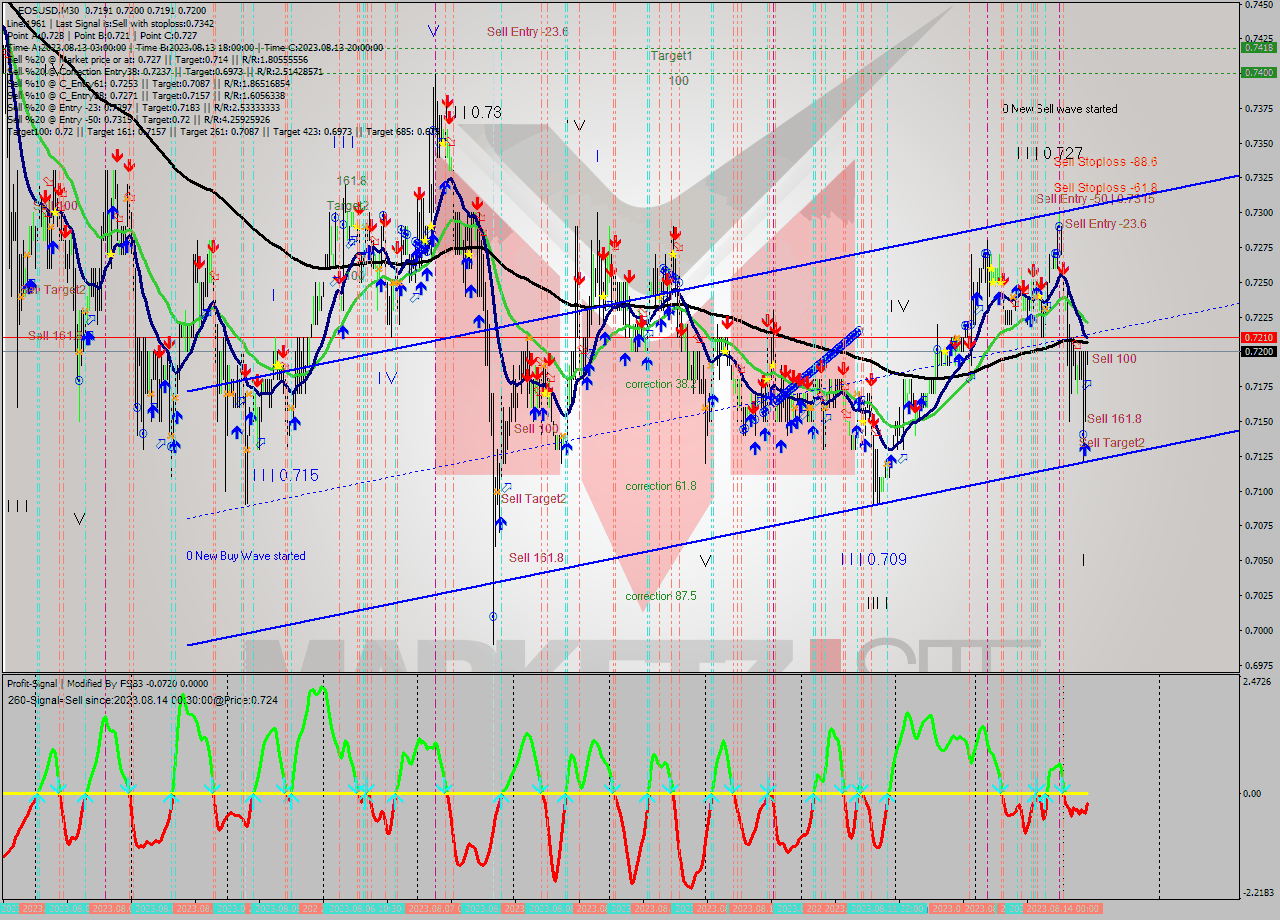The width and height of the screenshot is (1280, 920).
Task: Click the 'I V' wave label above 0.7225 consolidation
Action: pyautogui.click(x=900, y=306)
